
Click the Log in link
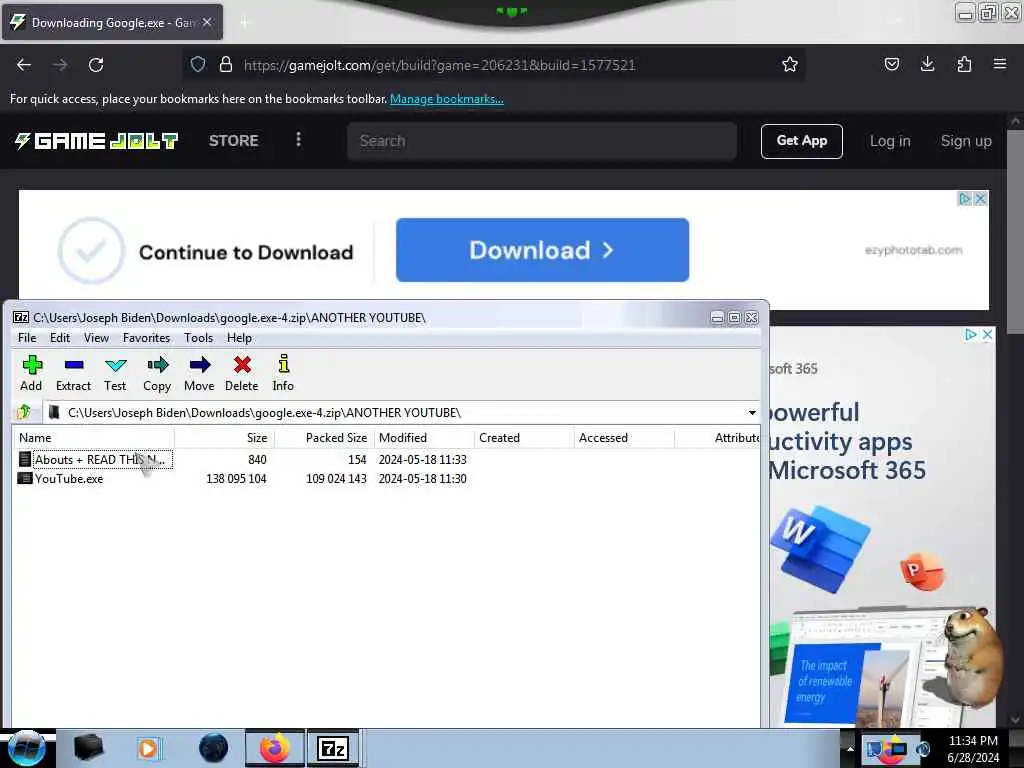[x=889, y=140]
